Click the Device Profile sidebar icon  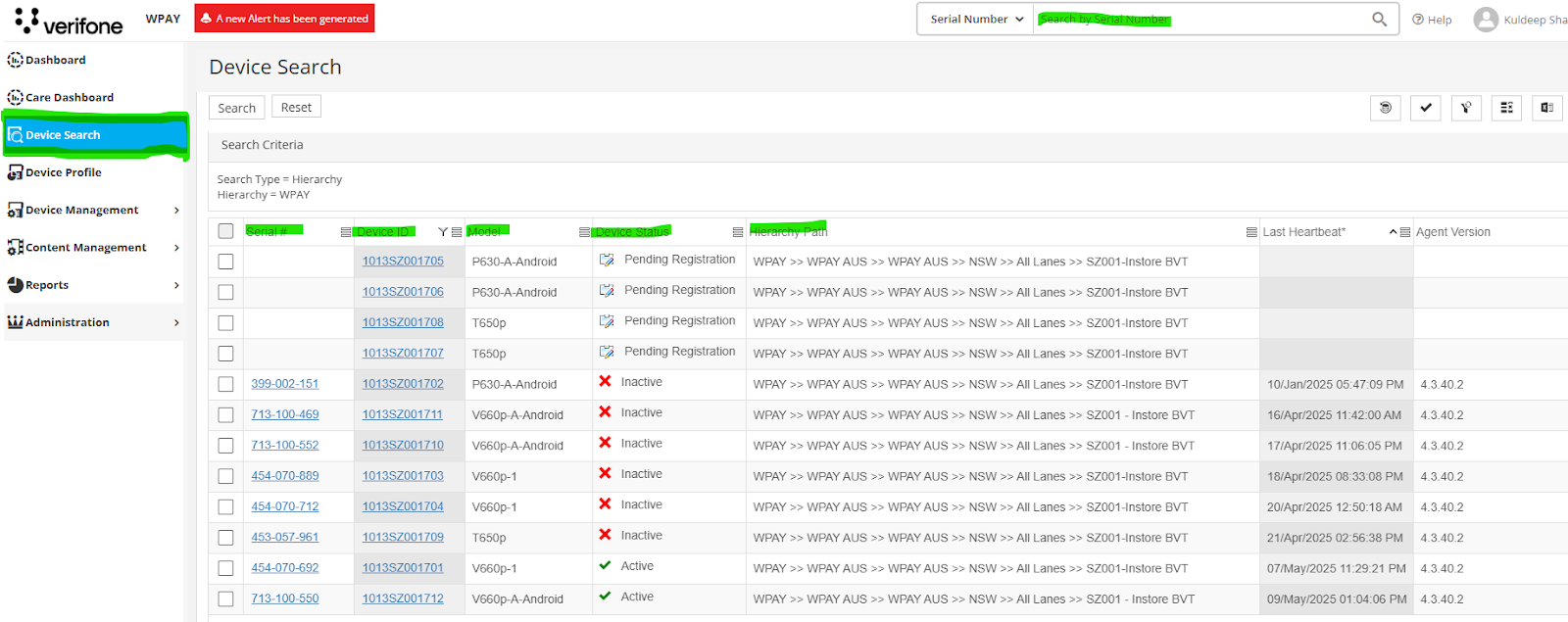[x=15, y=172]
